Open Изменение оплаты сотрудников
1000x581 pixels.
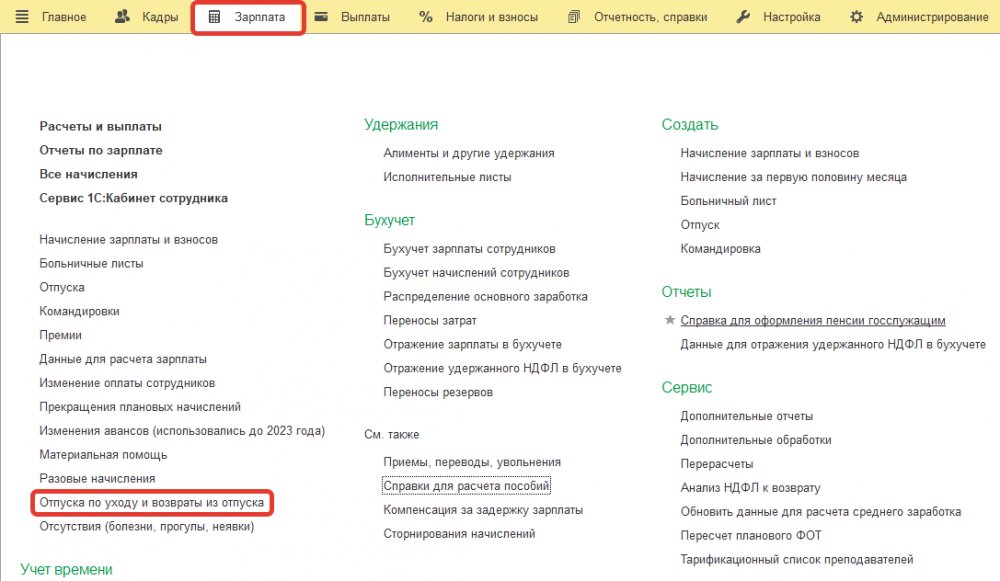click(127, 383)
